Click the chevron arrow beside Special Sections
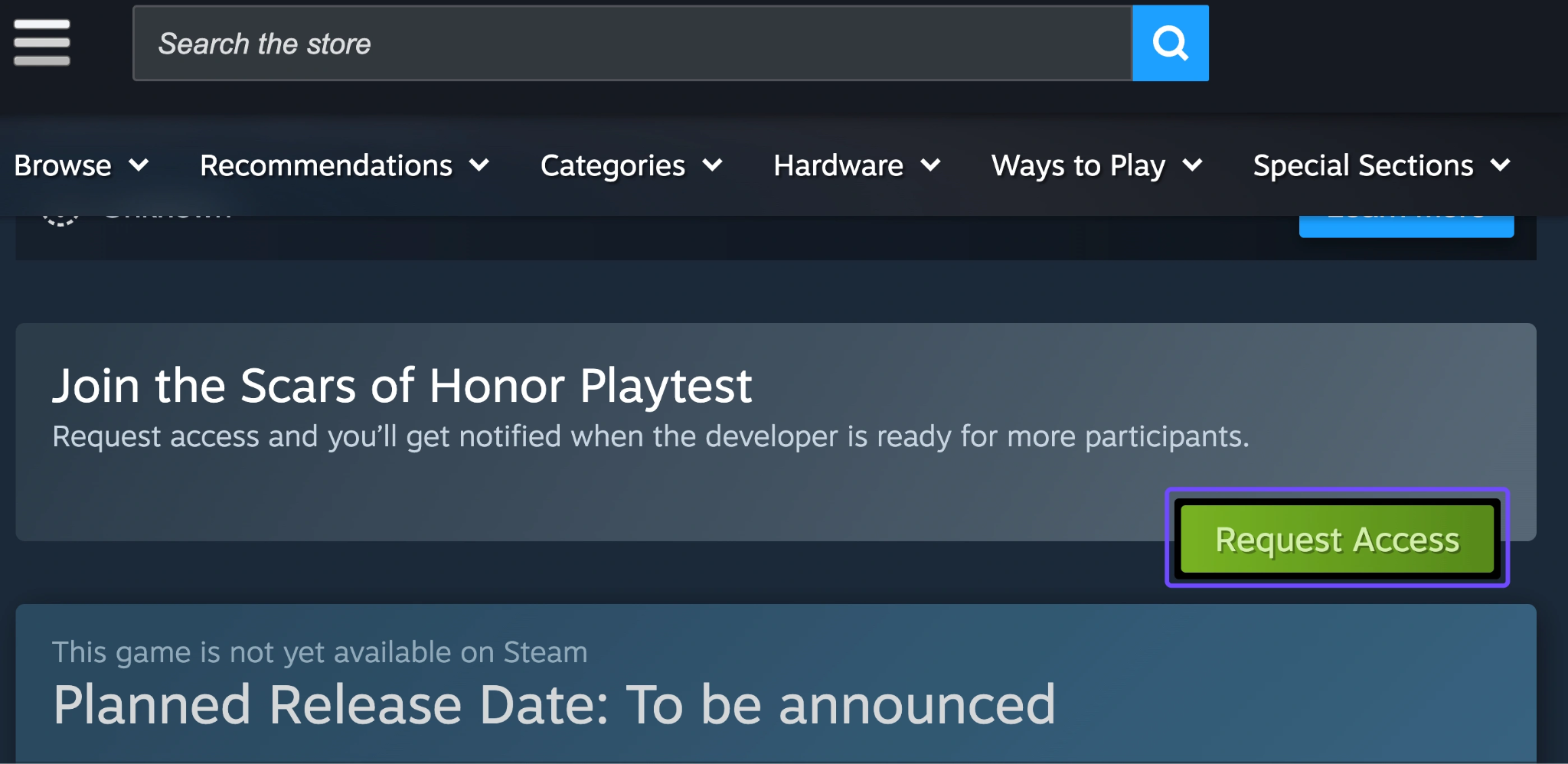This screenshot has width=1568, height=764. click(x=1501, y=165)
